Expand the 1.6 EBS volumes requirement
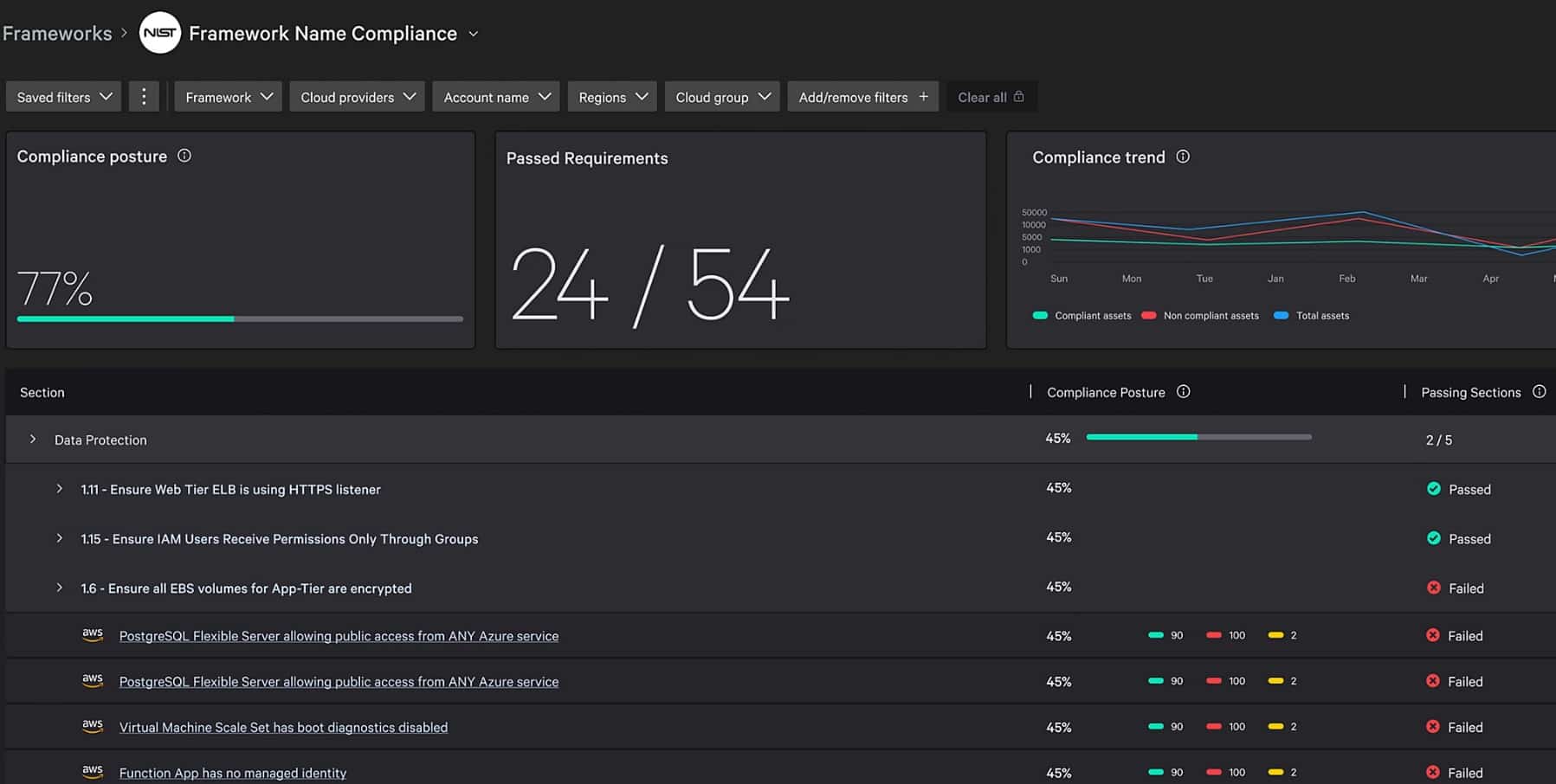 tap(59, 588)
